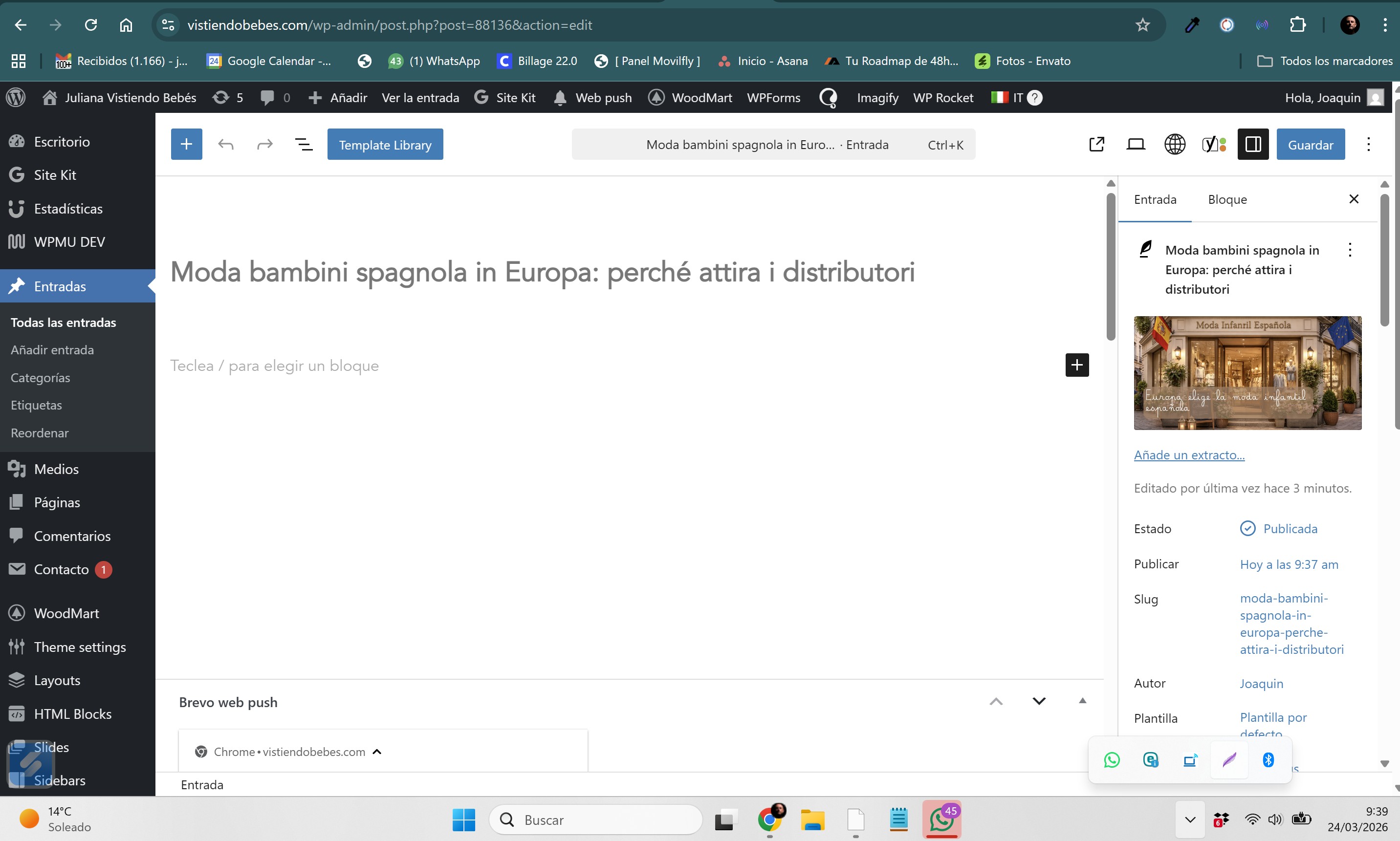Open WhatsApp from the Windows taskbar

(941, 819)
